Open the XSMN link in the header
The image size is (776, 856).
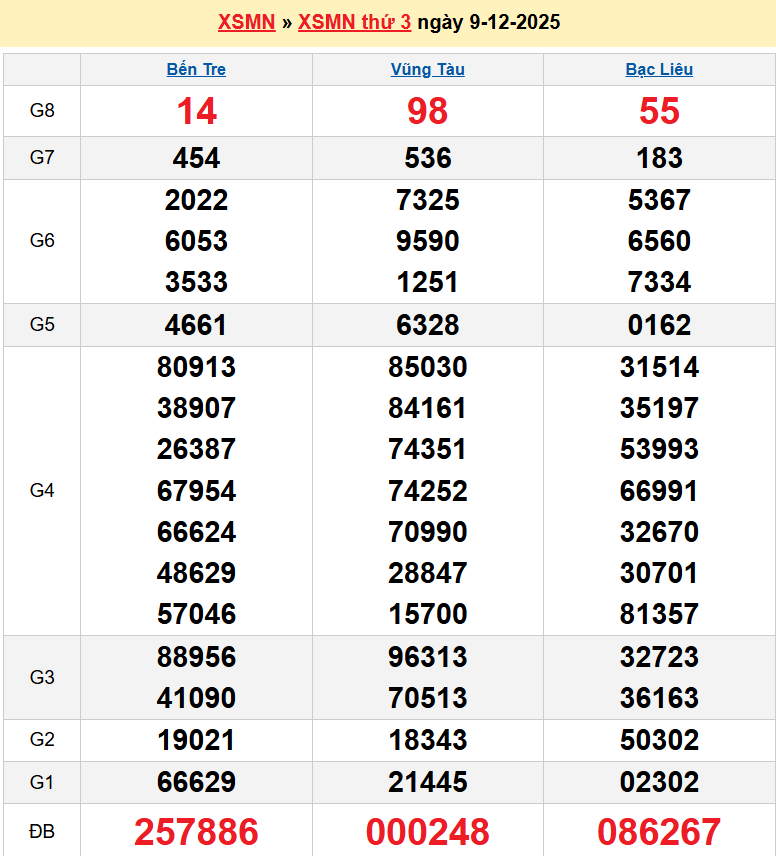click(246, 22)
